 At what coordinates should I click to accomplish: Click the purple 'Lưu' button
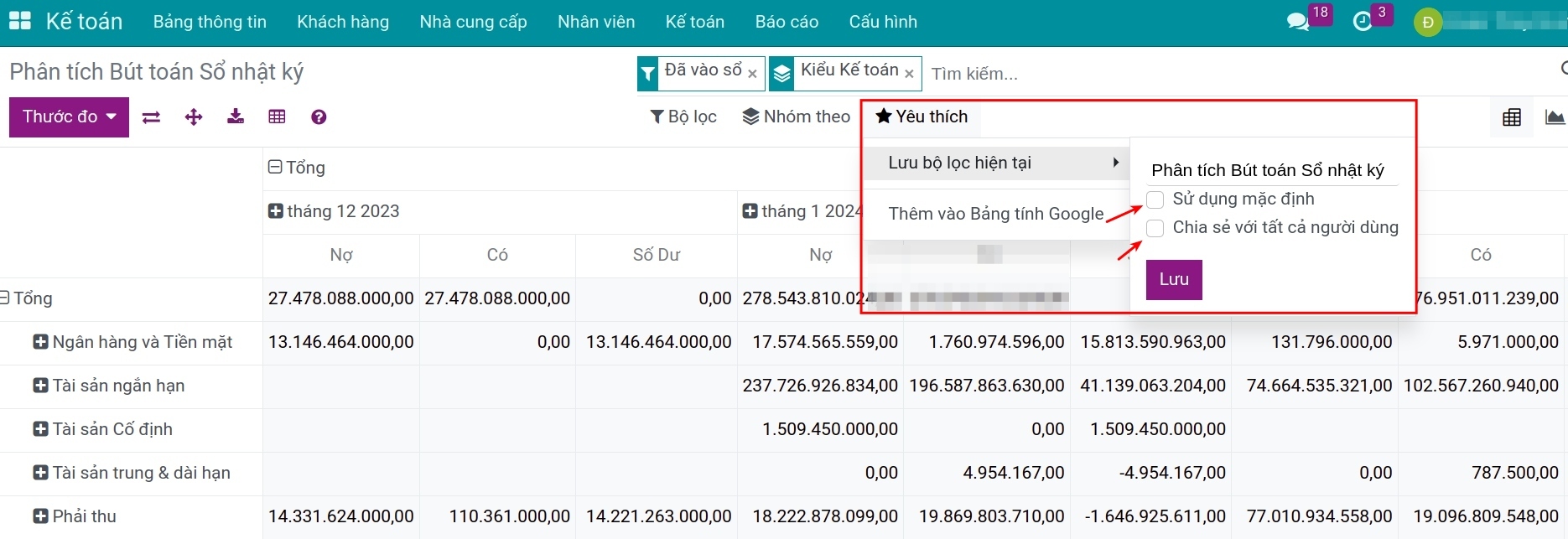point(1173,280)
